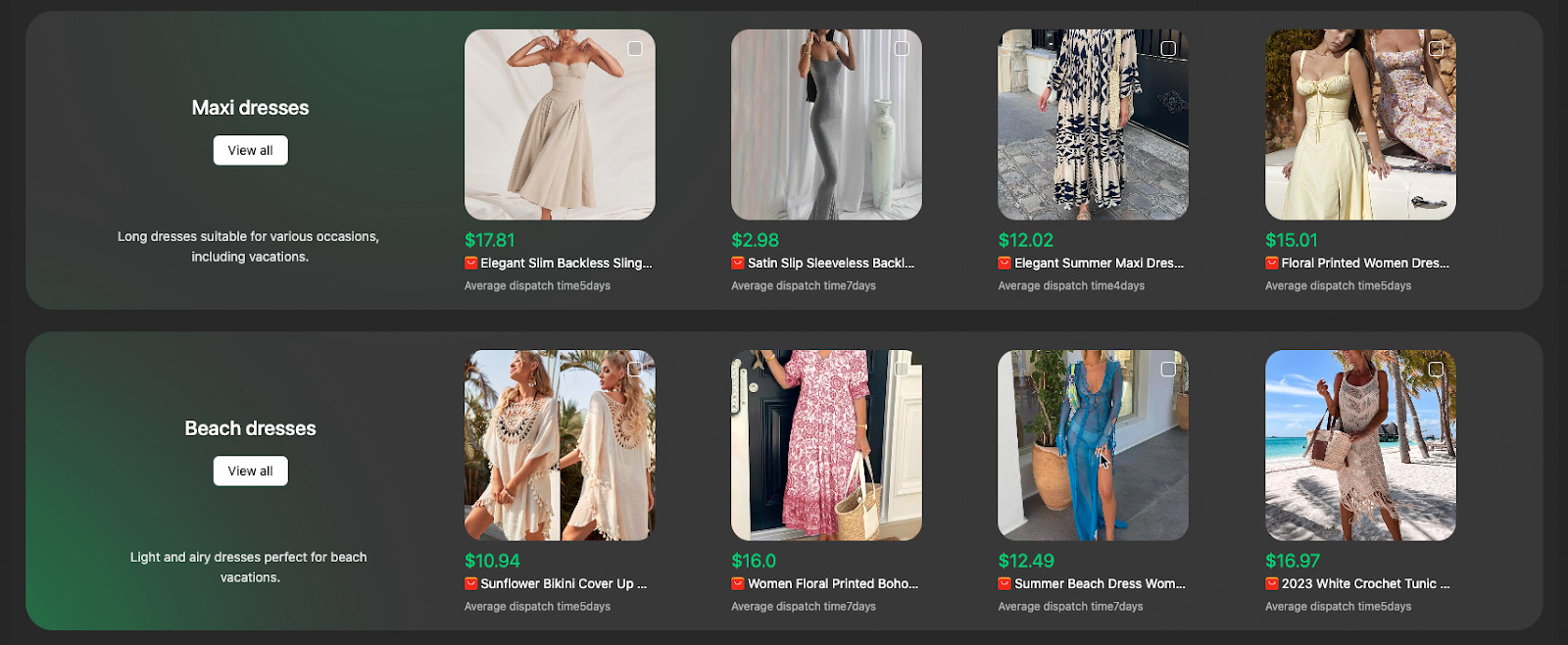Open the pink floral boho dress thumbnail
1568x645 pixels.
point(826,445)
